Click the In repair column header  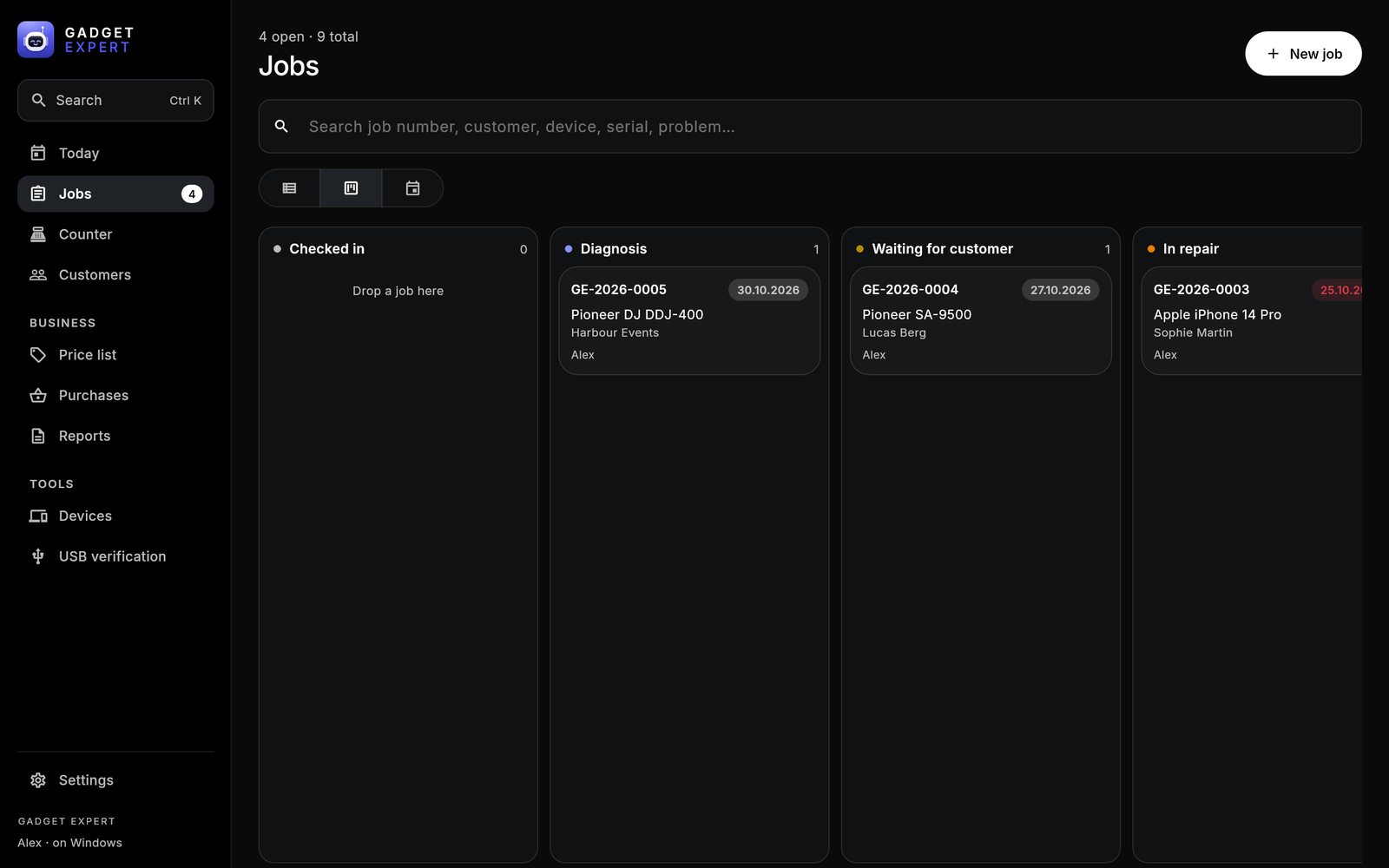point(1190,249)
